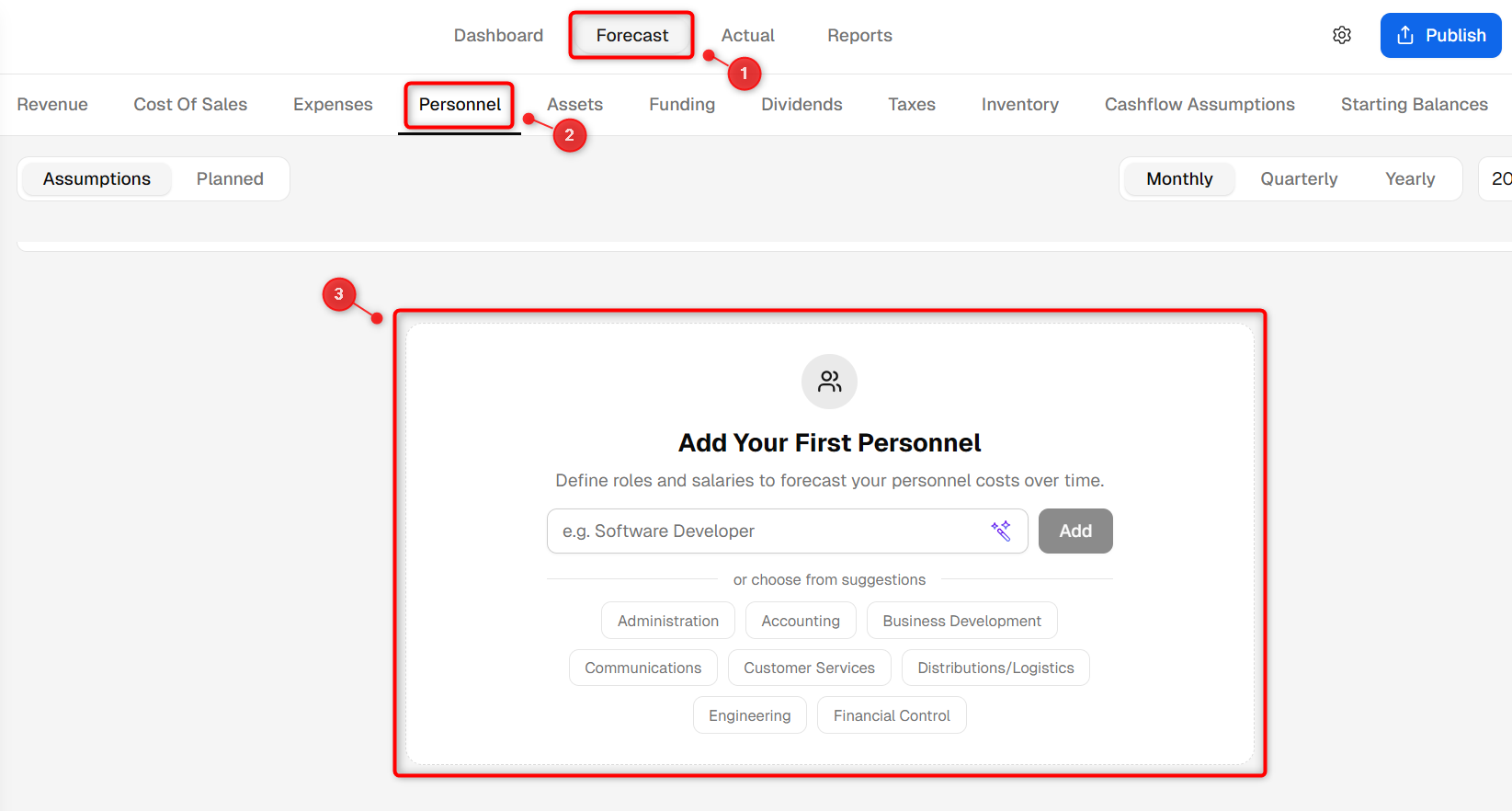This screenshot has height=811, width=1512.
Task: Open the year selector dropdown
Action: click(1497, 178)
